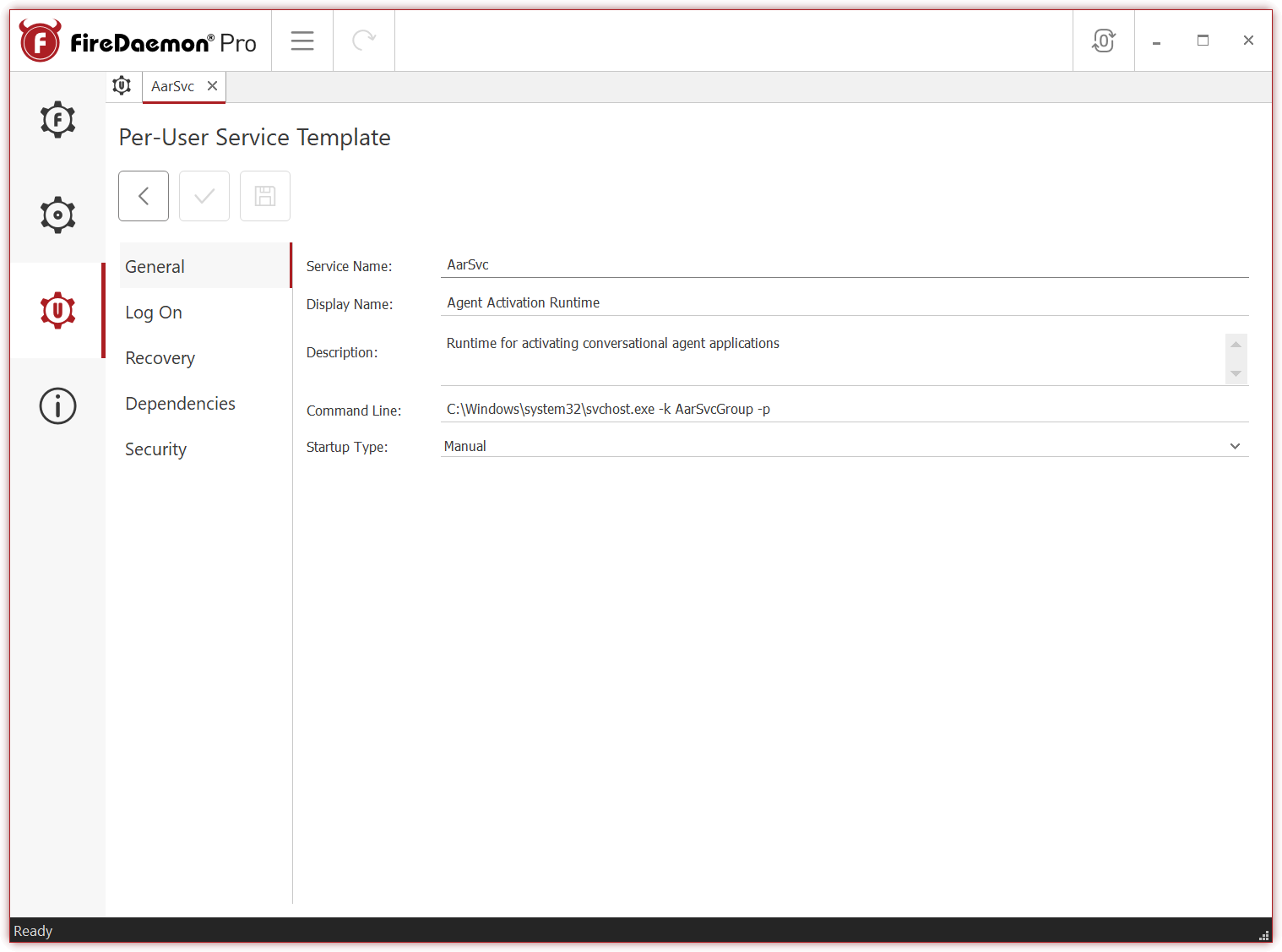Go back with the left arrow button
1282x952 pixels.
tap(144, 196)
